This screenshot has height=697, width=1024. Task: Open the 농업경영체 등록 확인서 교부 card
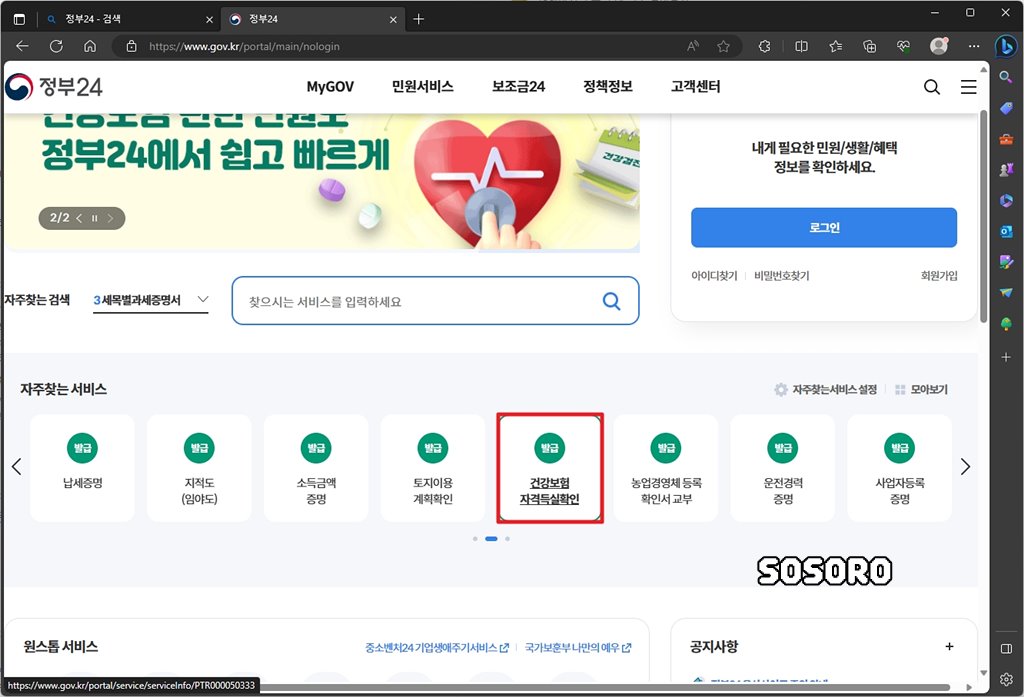coord(666,468)
